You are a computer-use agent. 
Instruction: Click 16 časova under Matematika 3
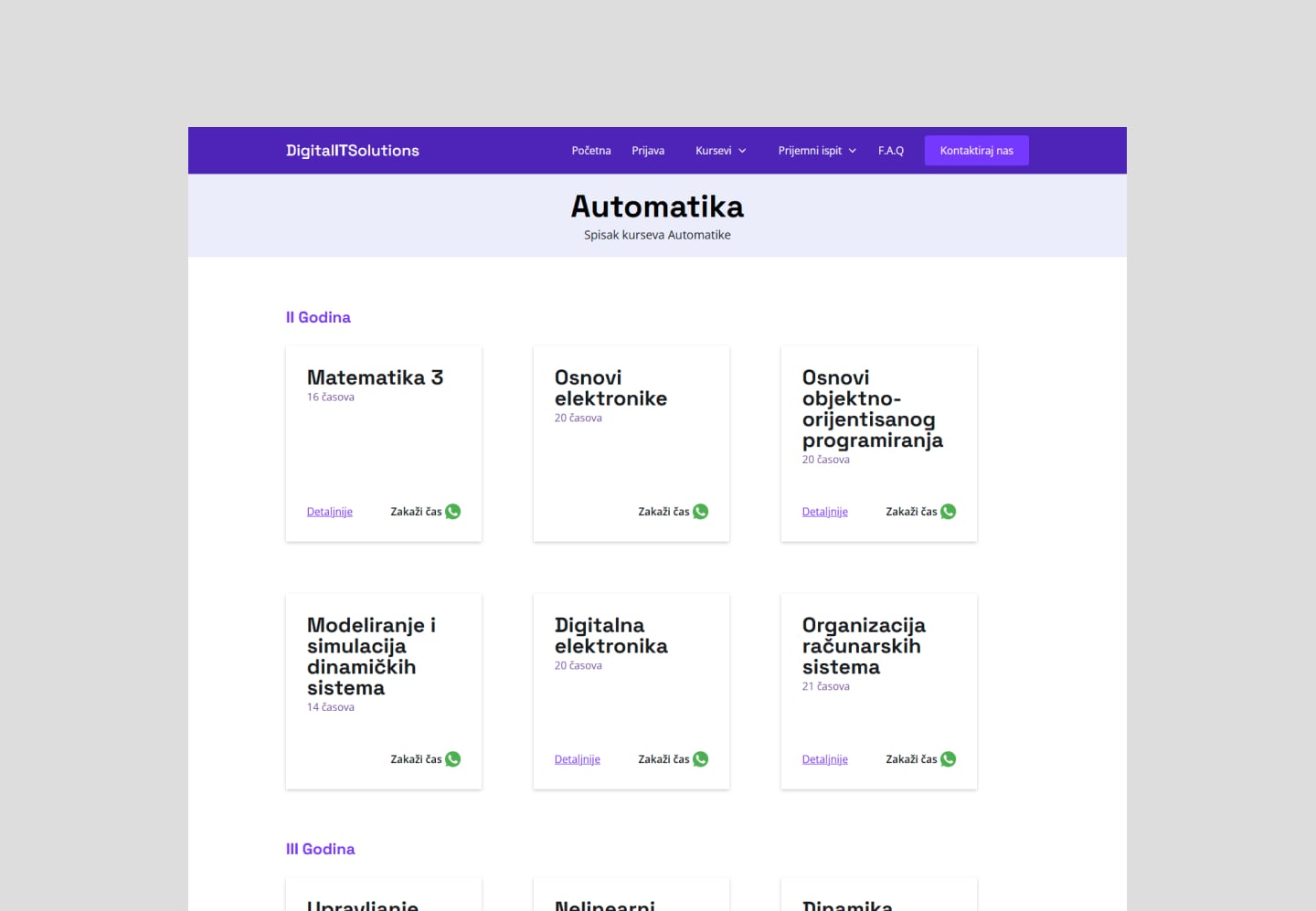pos(331,397)
